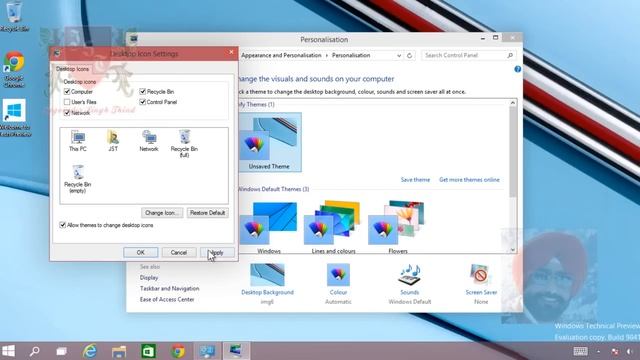The width and height of the screenshot is (640, 360).
Task: Open Recycle Bin on the desktop
Action: click(14, 16)
